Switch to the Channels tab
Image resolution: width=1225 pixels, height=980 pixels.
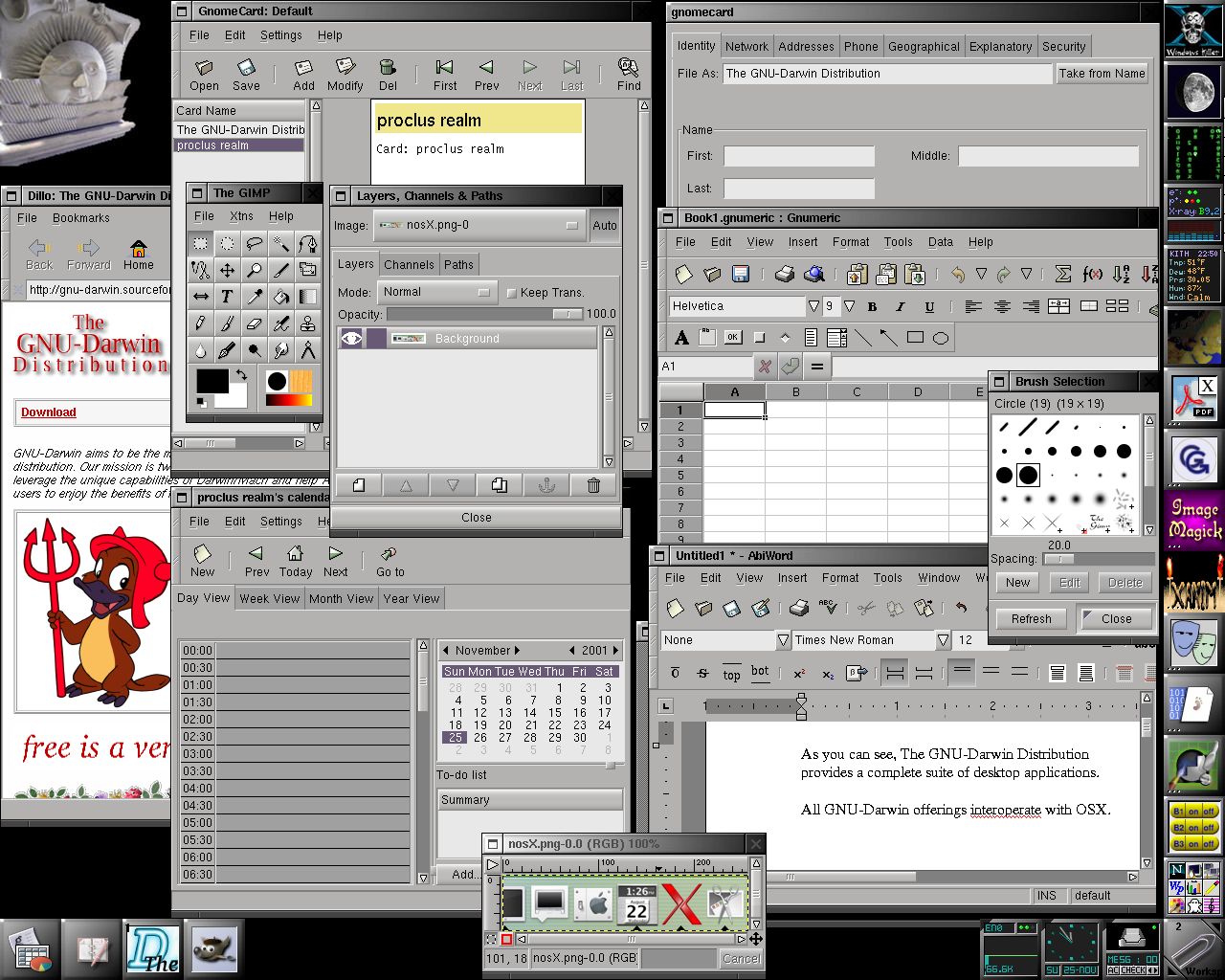pos(409,265)
